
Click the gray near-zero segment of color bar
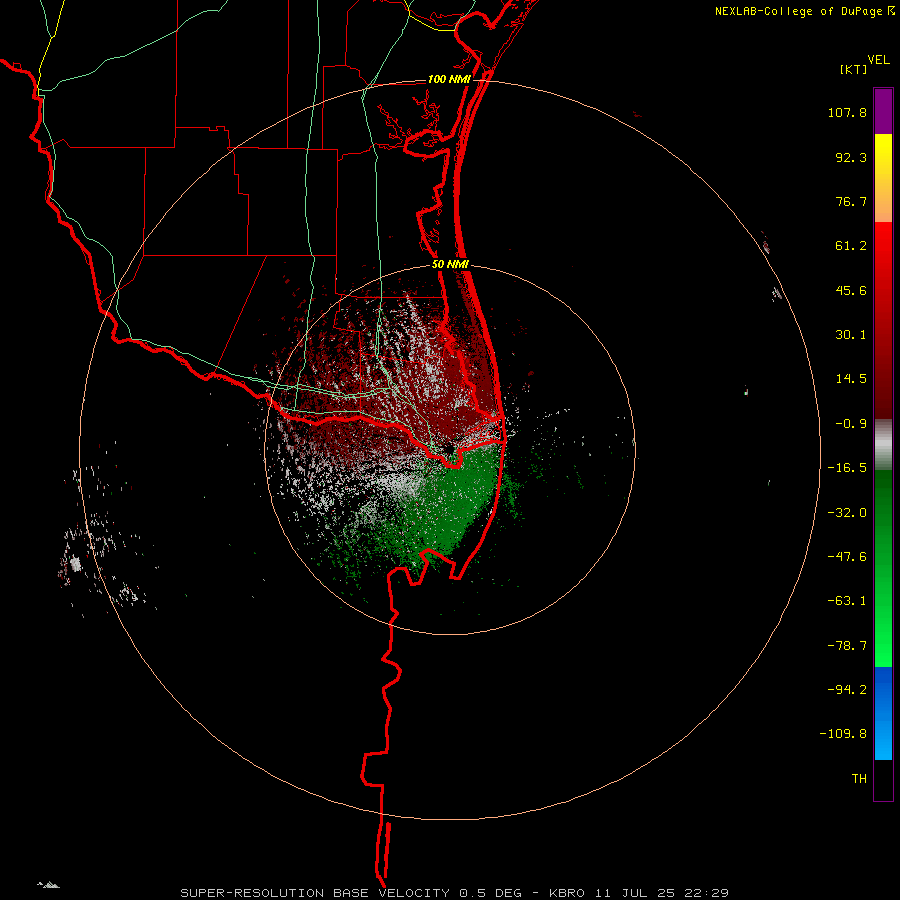coord(883,444)
